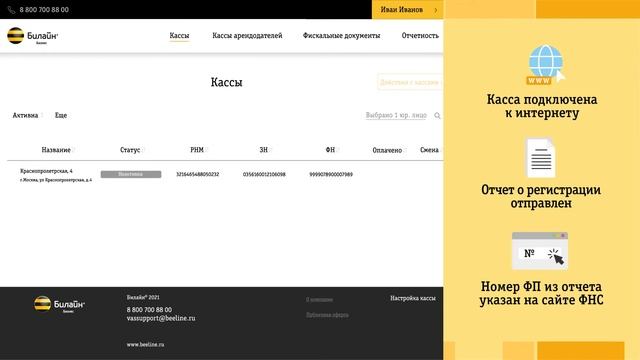Click the first gray link in the footer column
Viewport: 640px width, 360px height.
319,300
